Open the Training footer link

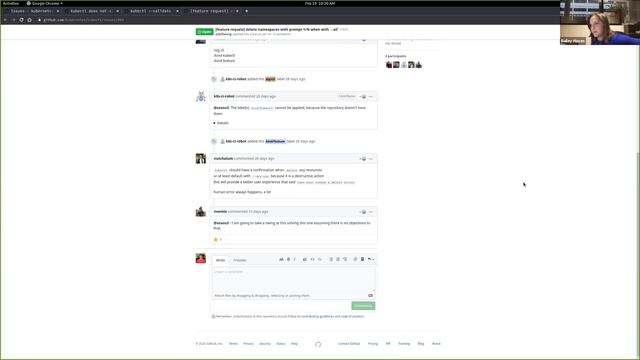[404, 344]
